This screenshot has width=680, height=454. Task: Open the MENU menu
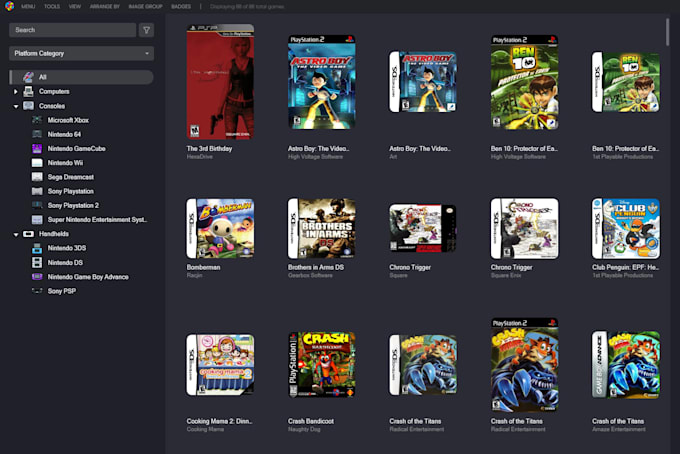pyautogui.click(x=28, y=7)
